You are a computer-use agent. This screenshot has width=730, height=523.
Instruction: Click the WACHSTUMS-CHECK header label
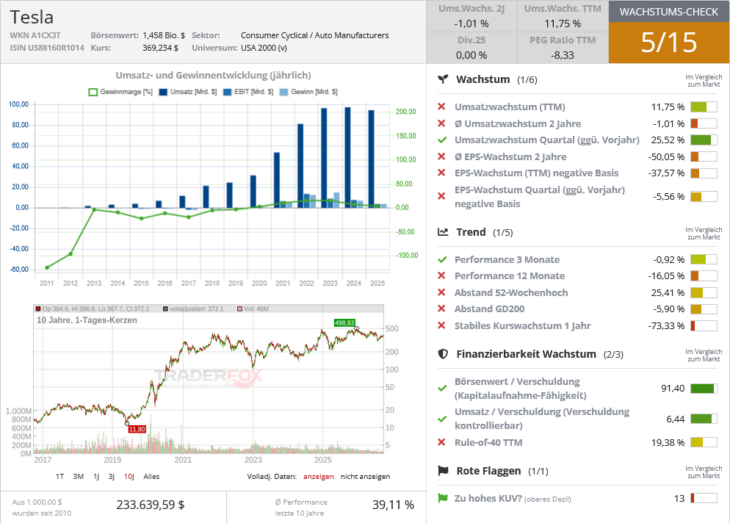tap(669, 12)
